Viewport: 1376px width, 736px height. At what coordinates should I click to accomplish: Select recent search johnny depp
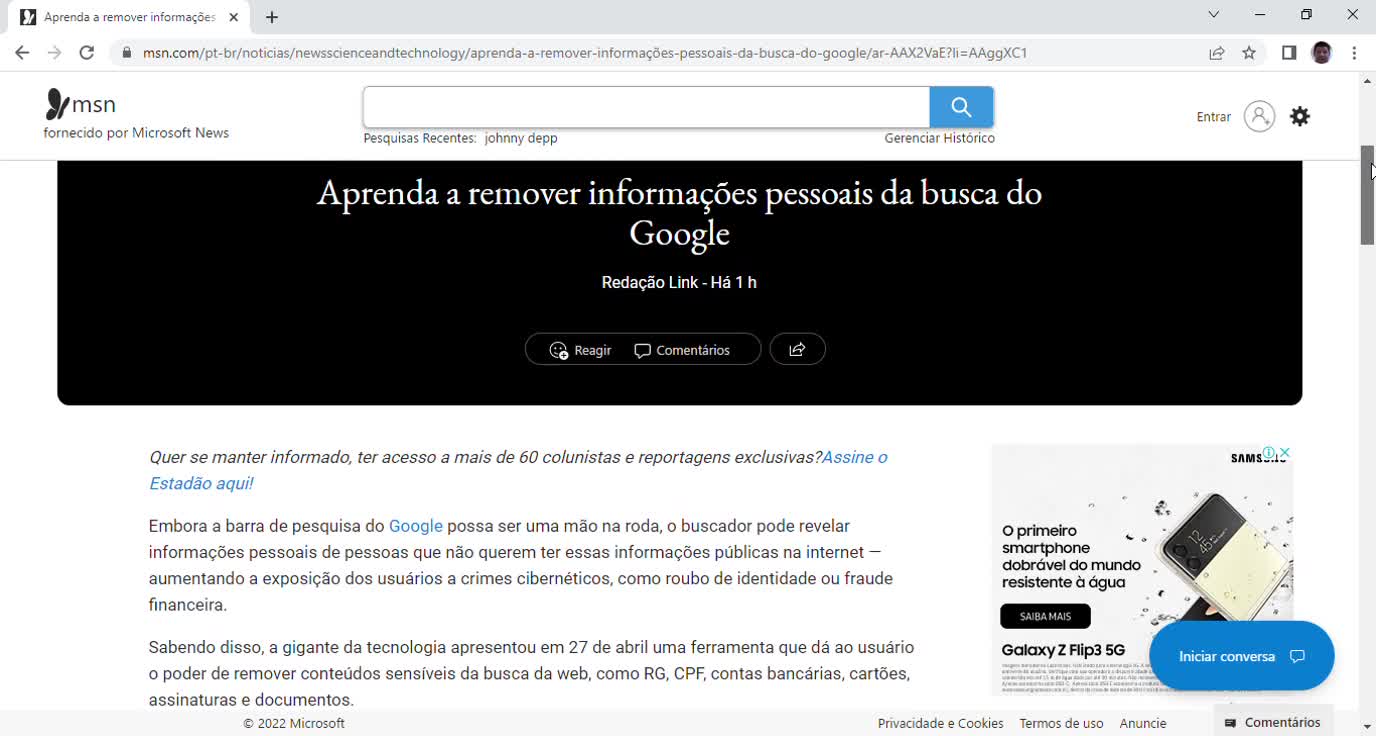(521, 138)
